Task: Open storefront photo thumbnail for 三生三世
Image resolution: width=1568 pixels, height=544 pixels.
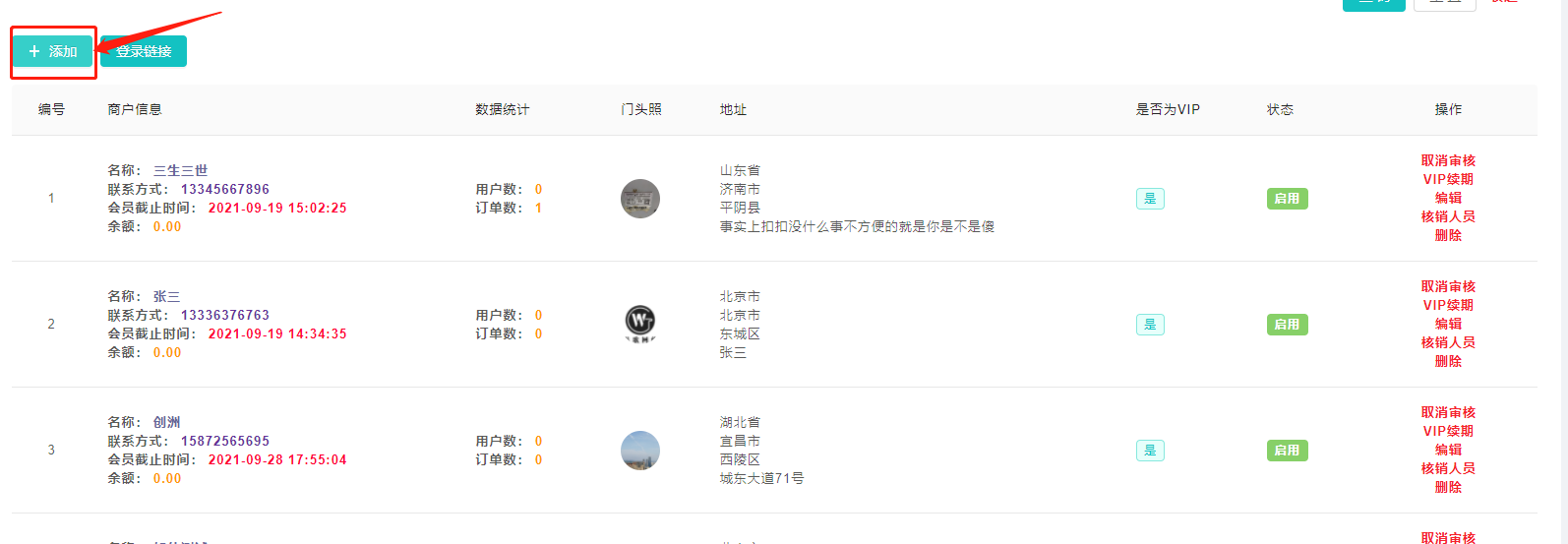Action: pyautogui.click(x=640, y=199)
